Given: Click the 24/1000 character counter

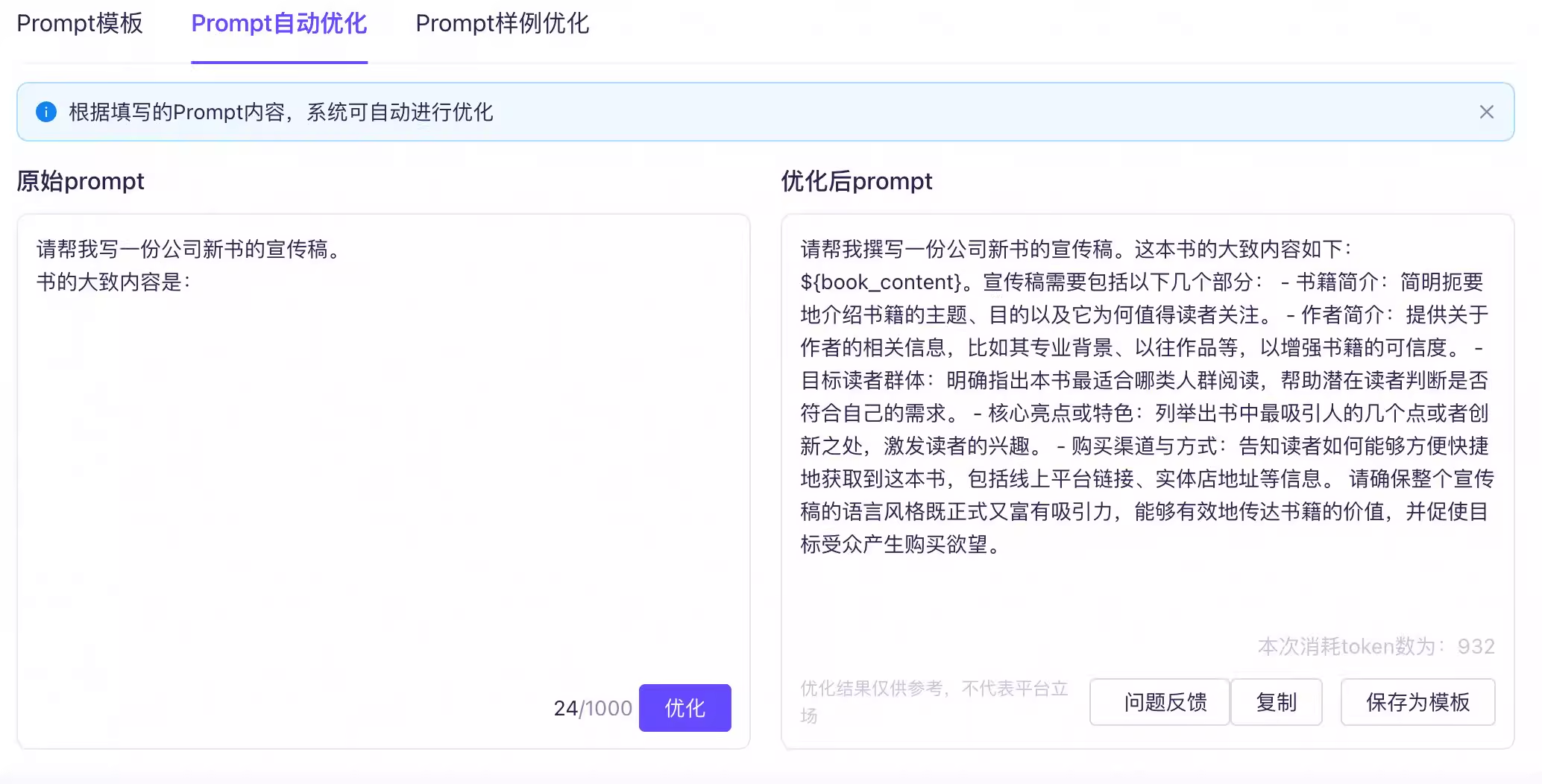Looking at the screenshot, I should coord(593,708).
